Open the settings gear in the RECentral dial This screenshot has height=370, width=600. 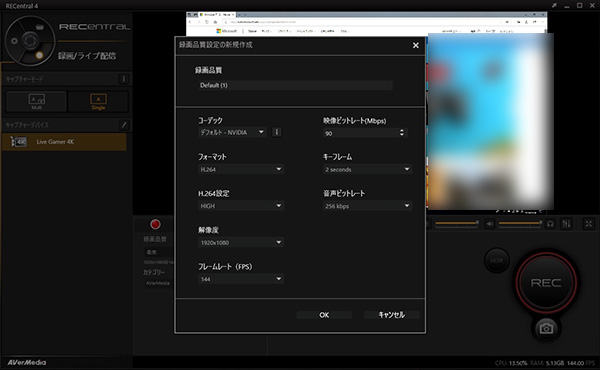[x=14, y=41]
